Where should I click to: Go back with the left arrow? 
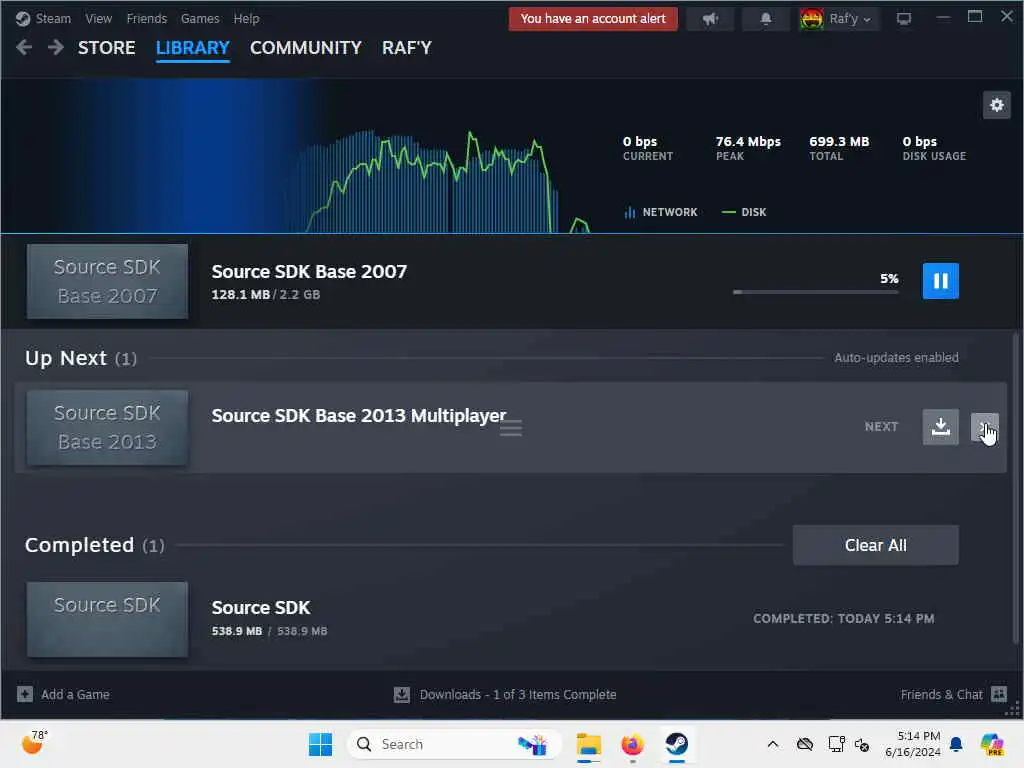click(24, 47)
